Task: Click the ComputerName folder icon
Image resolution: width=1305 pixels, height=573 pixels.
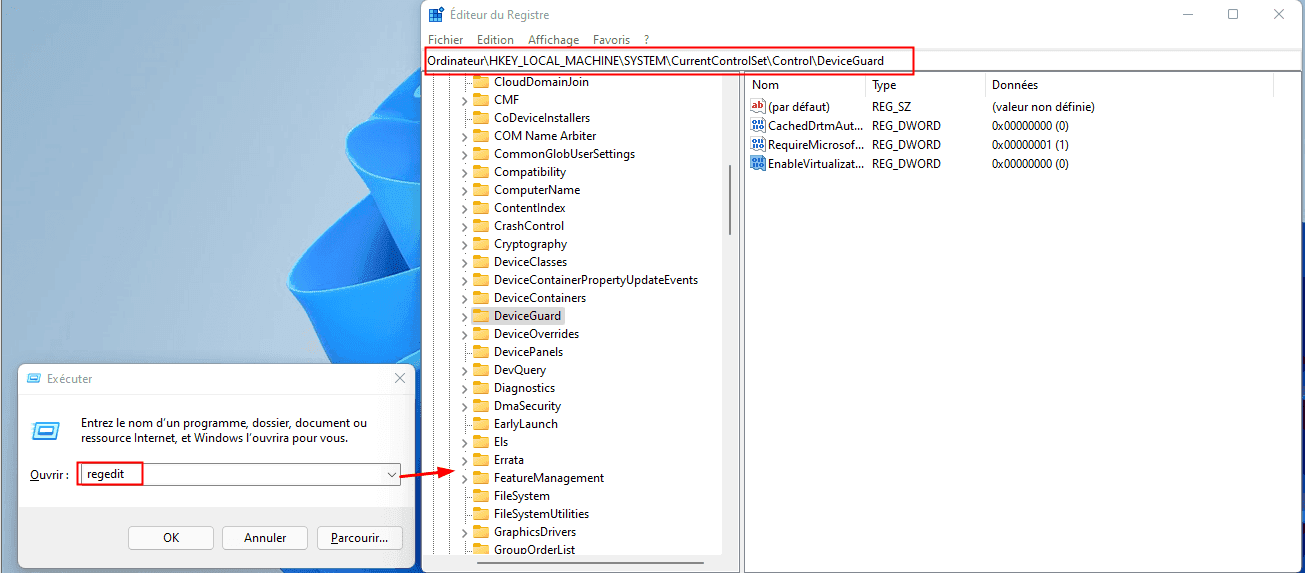Action: coord(480,190)
